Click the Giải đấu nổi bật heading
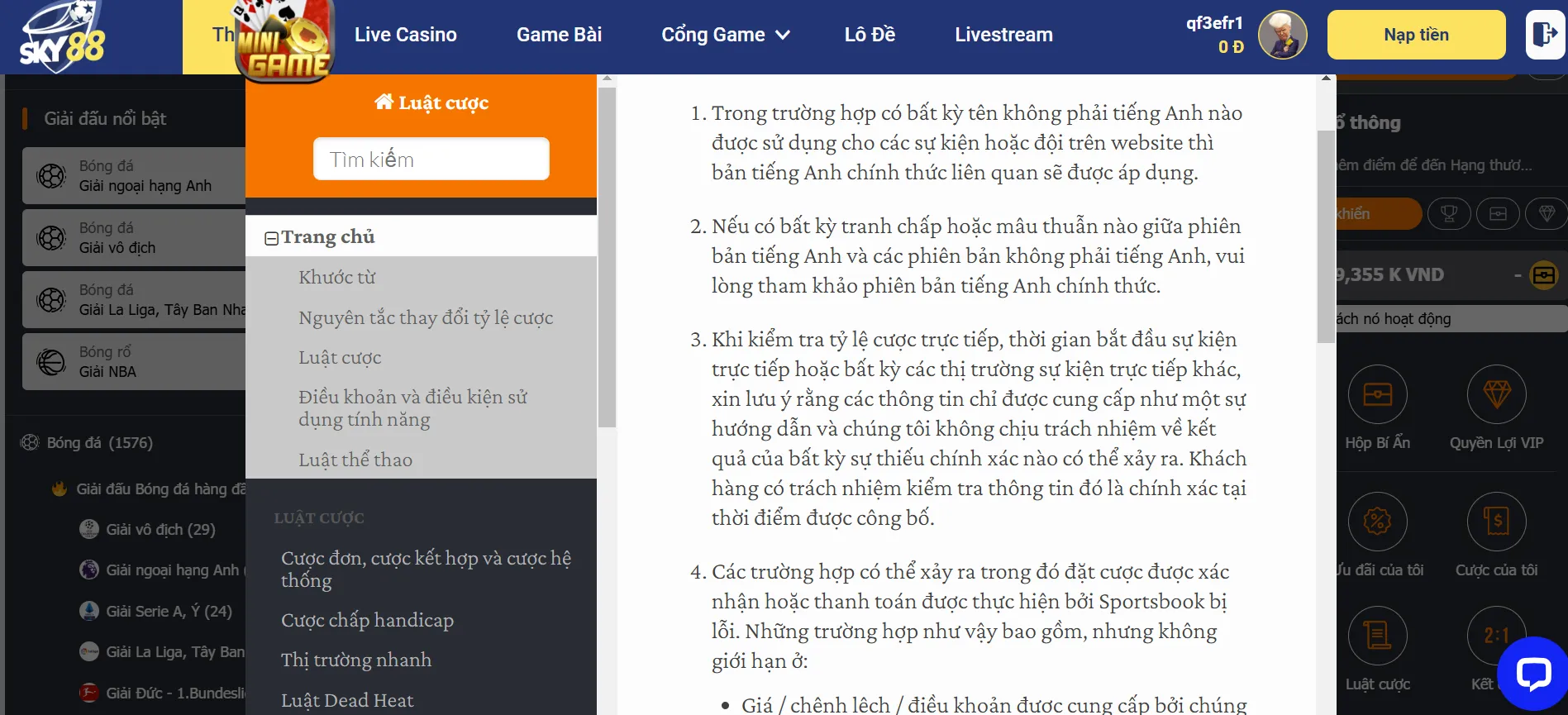1568x715 pixels. click(105, 118)
